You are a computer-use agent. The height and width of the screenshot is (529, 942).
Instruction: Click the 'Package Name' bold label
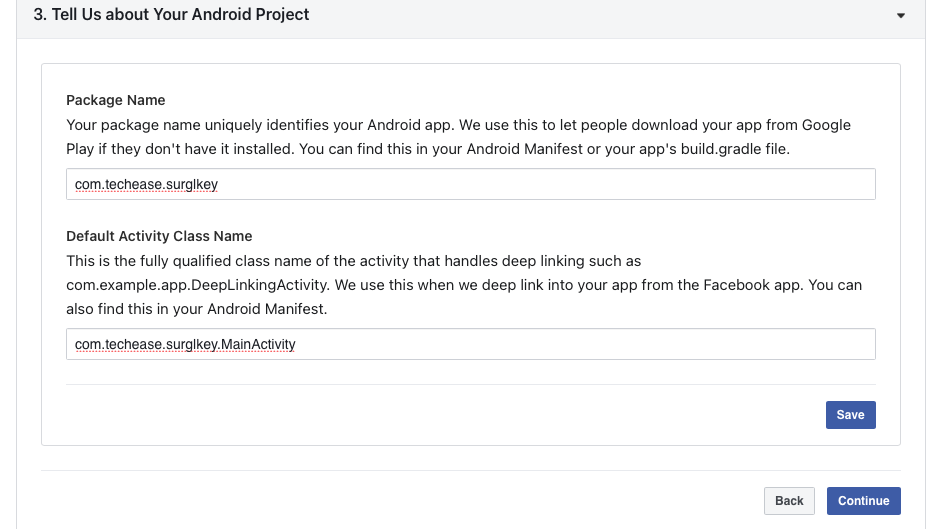point(115,100)
